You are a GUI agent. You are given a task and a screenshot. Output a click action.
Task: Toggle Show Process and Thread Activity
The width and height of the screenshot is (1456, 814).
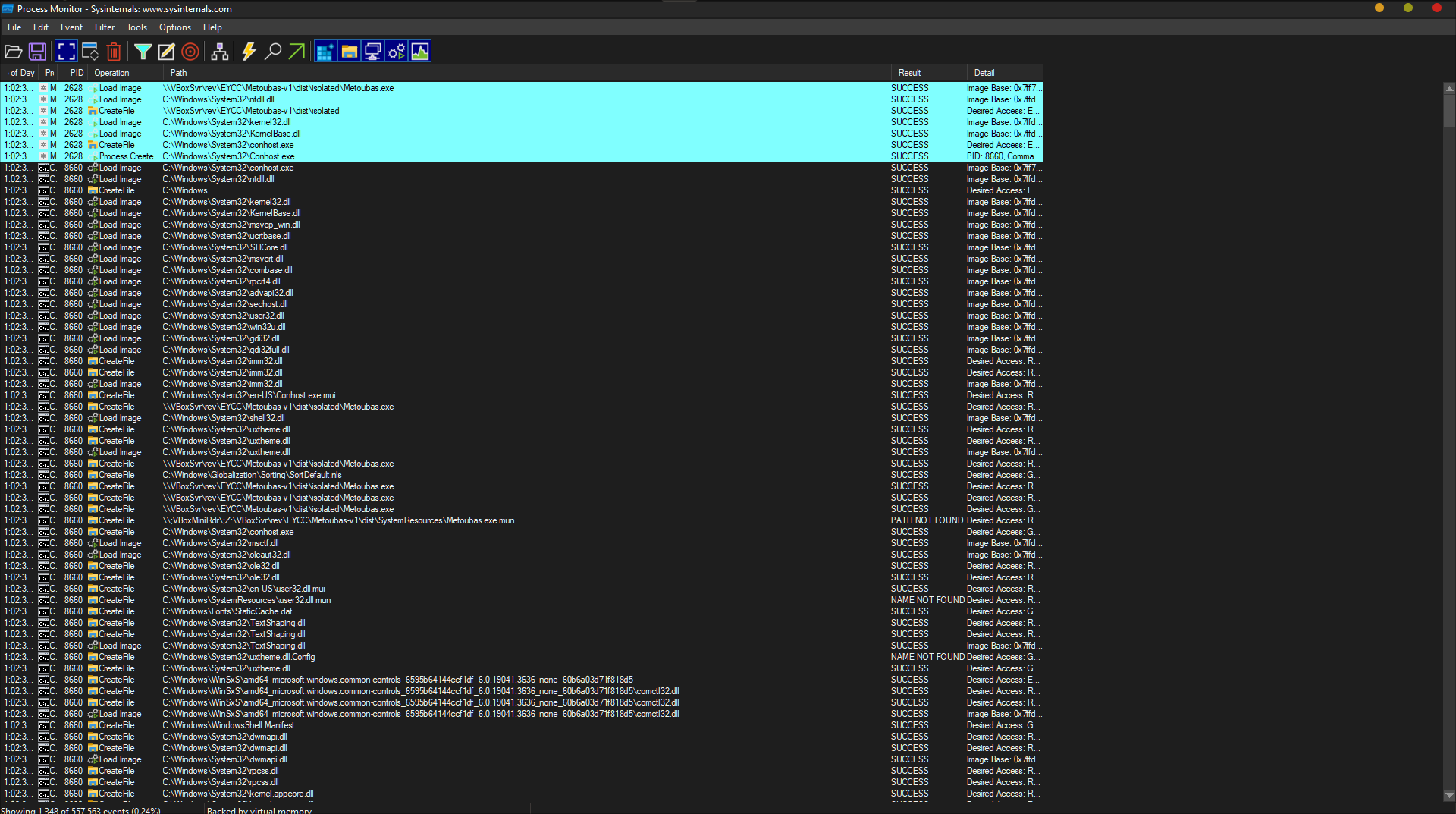(397, 52)
